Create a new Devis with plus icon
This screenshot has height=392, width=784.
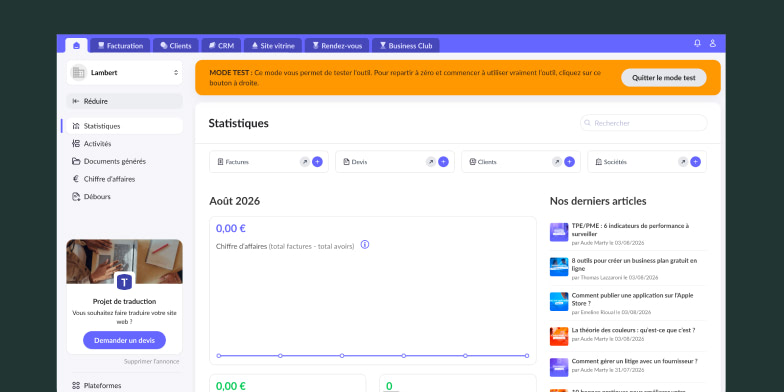[x=443, y=162]
